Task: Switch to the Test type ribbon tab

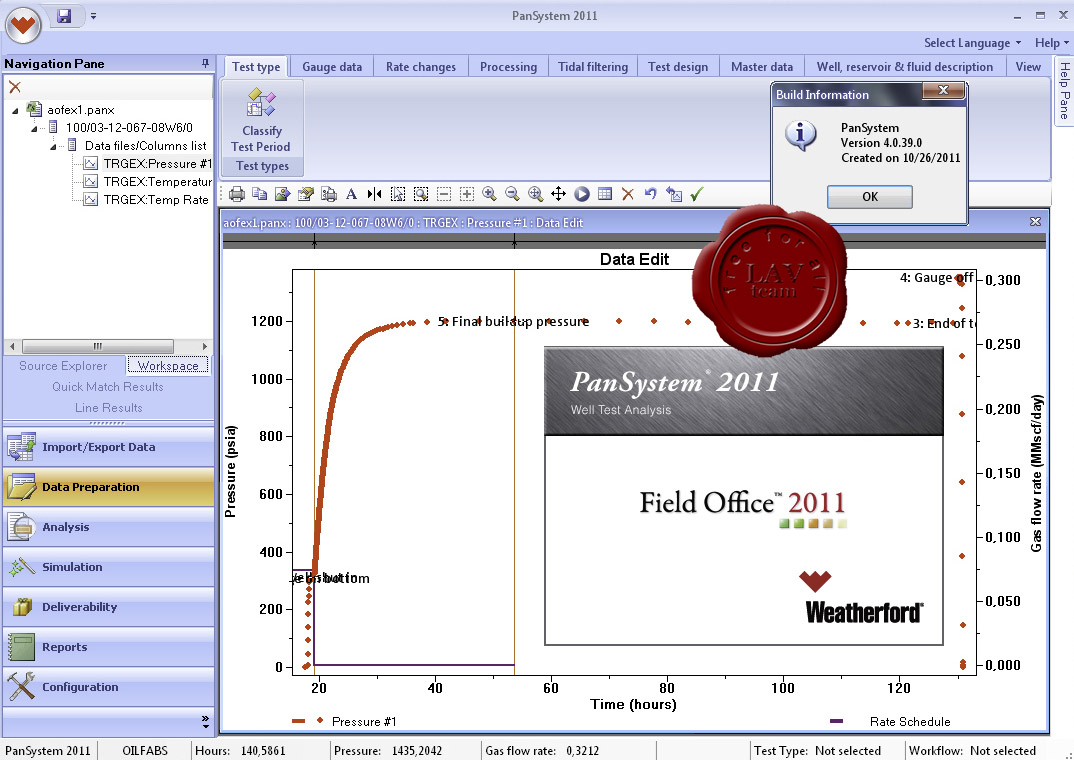Action: click(256, 67)
